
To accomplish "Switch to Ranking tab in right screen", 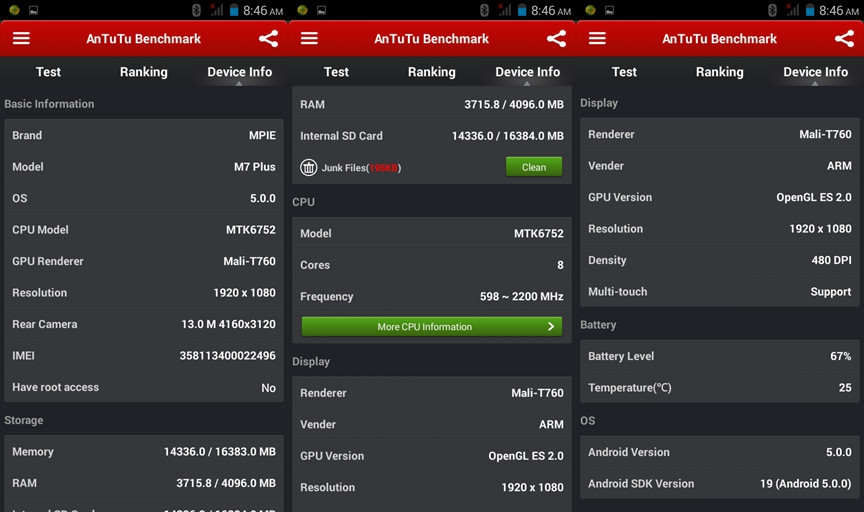I will [720, 72].
